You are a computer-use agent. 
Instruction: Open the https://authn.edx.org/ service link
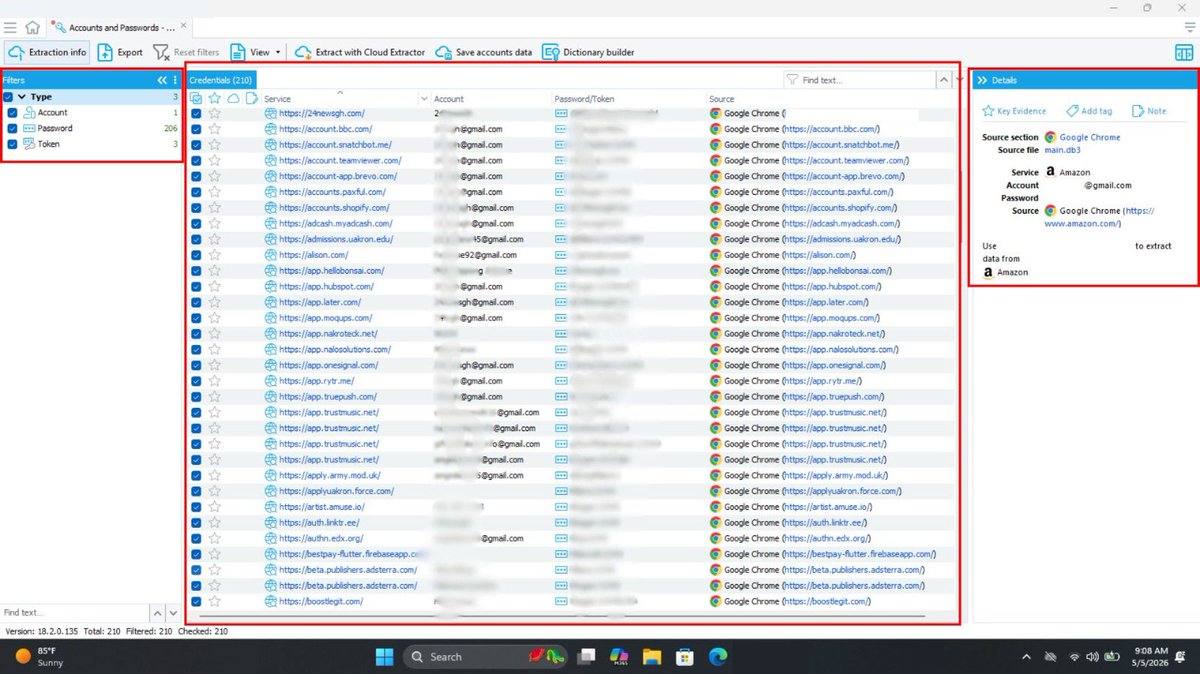[x=321, y=538]
